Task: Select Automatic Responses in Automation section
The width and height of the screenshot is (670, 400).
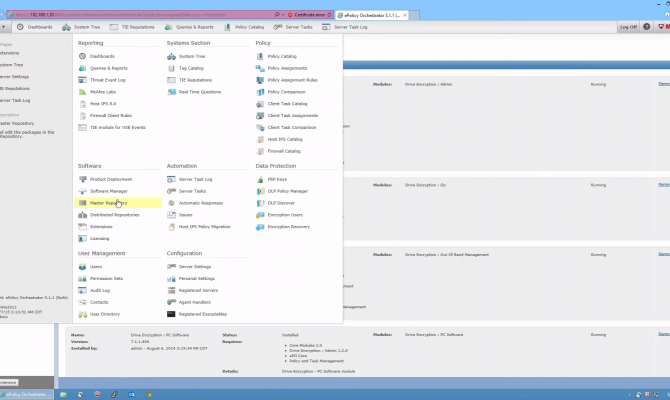Action: click(x=200, y=203)
